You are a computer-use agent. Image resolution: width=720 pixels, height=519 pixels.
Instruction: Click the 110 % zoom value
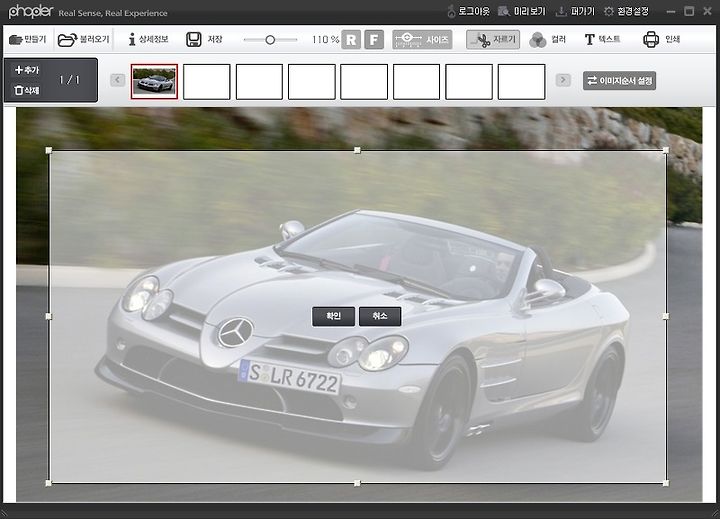click(x=326, y=39)
